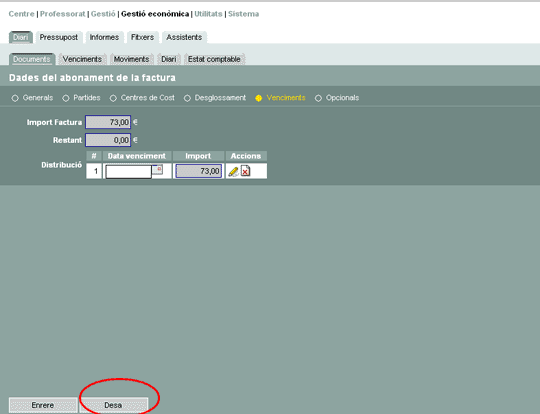Select the Venciments radio option
540x414 pixels.
[x=259, y=98]
